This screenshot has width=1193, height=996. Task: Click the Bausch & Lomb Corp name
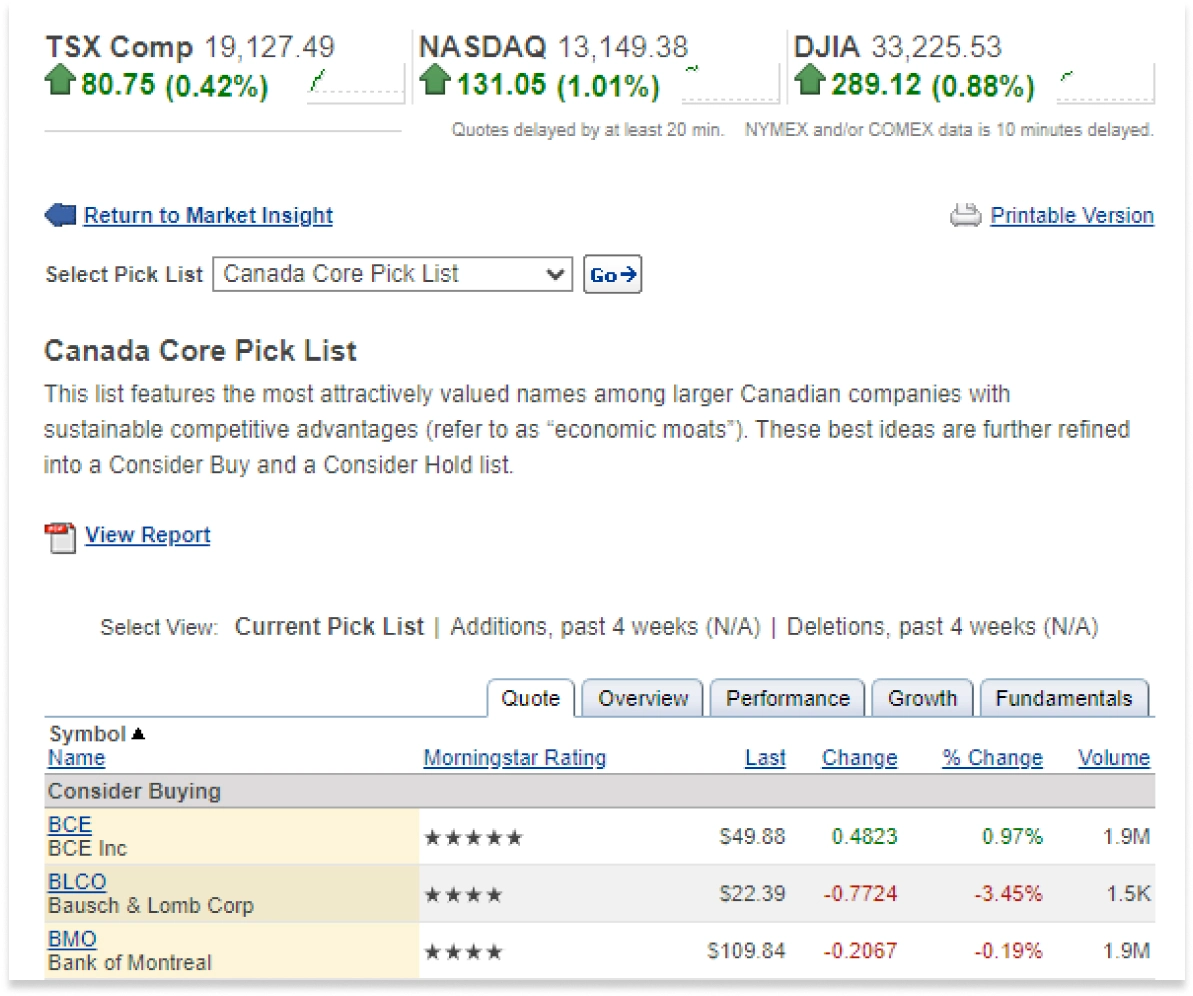pyautogui.click(x=151, y=905)
